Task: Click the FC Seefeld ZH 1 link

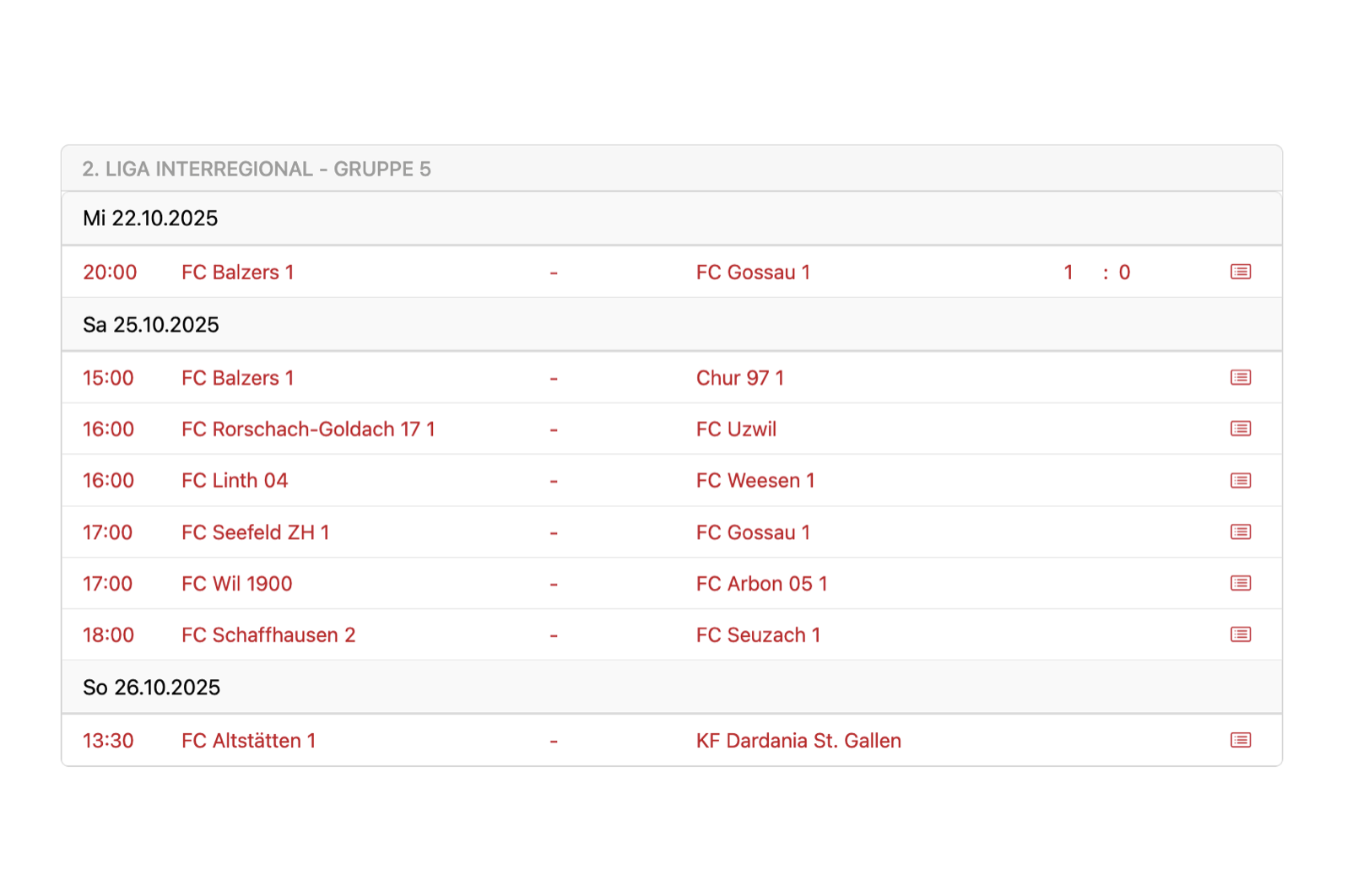Action: click(255, 532)
